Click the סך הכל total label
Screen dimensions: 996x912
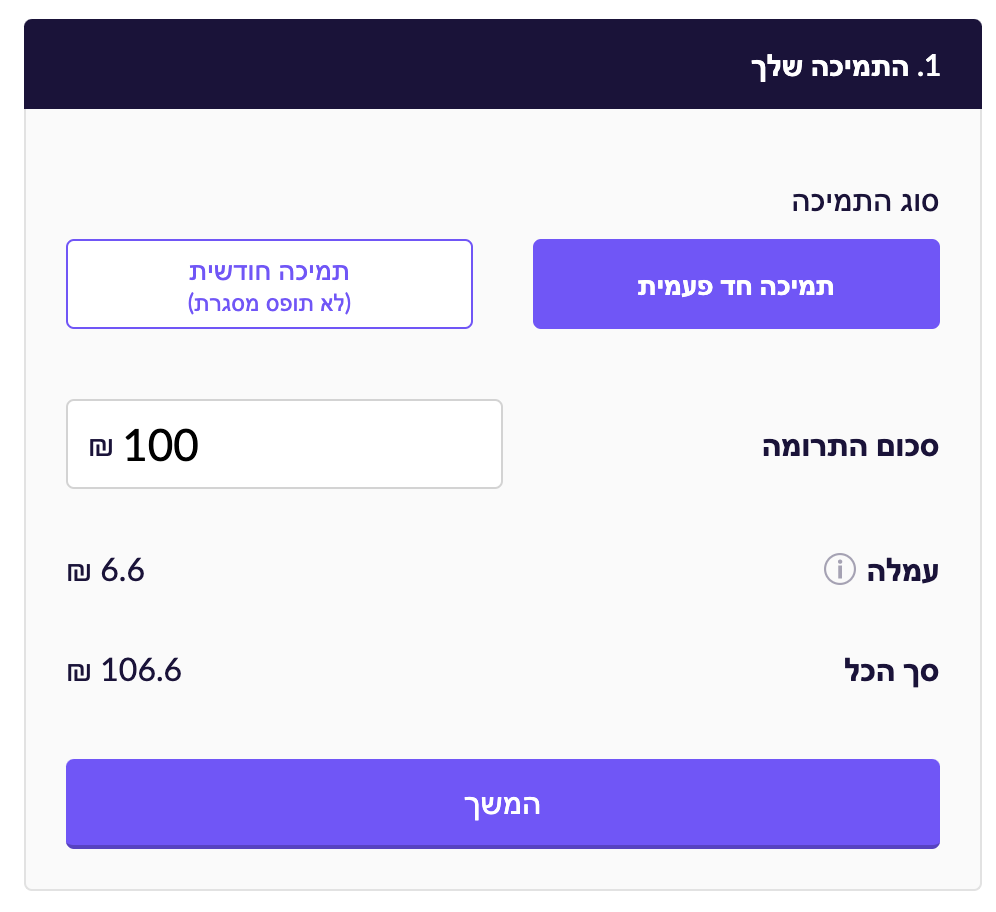(x=892, y=671)
